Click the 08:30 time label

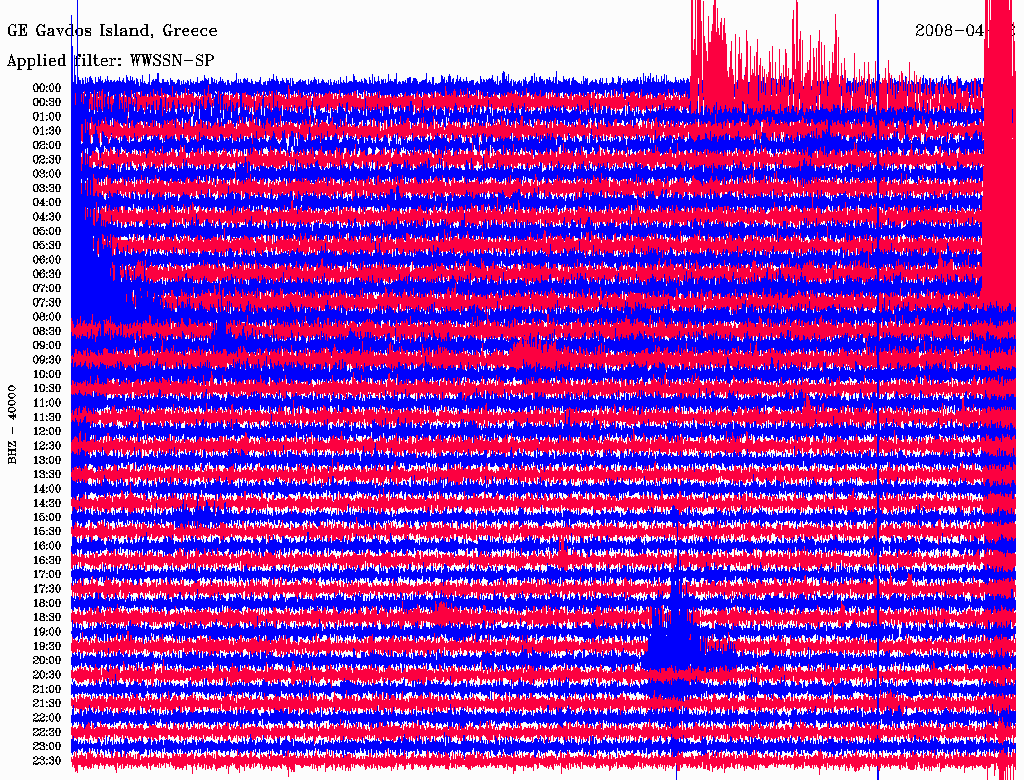46,331
